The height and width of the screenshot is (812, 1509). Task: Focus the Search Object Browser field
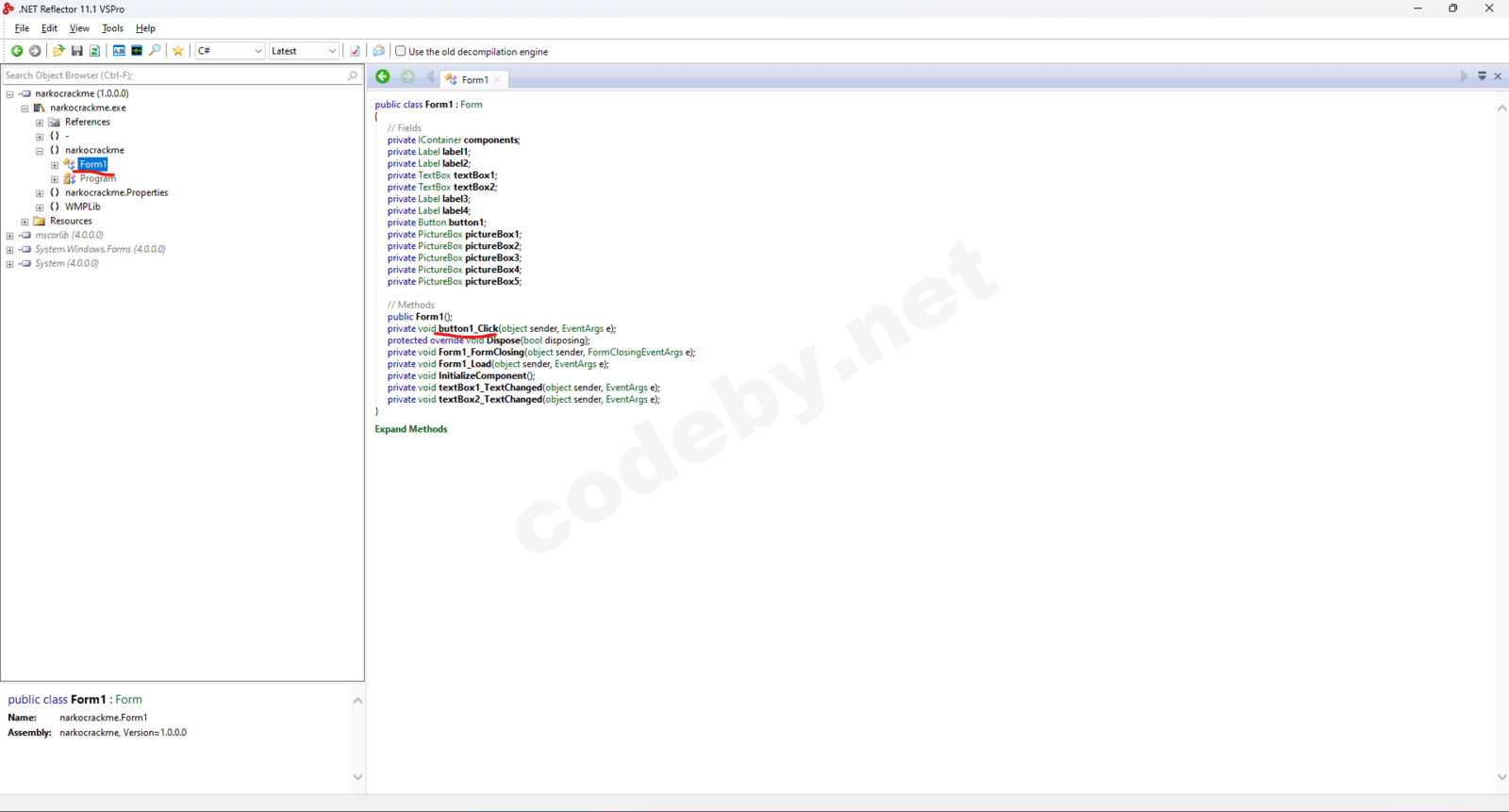pos(174,75)
